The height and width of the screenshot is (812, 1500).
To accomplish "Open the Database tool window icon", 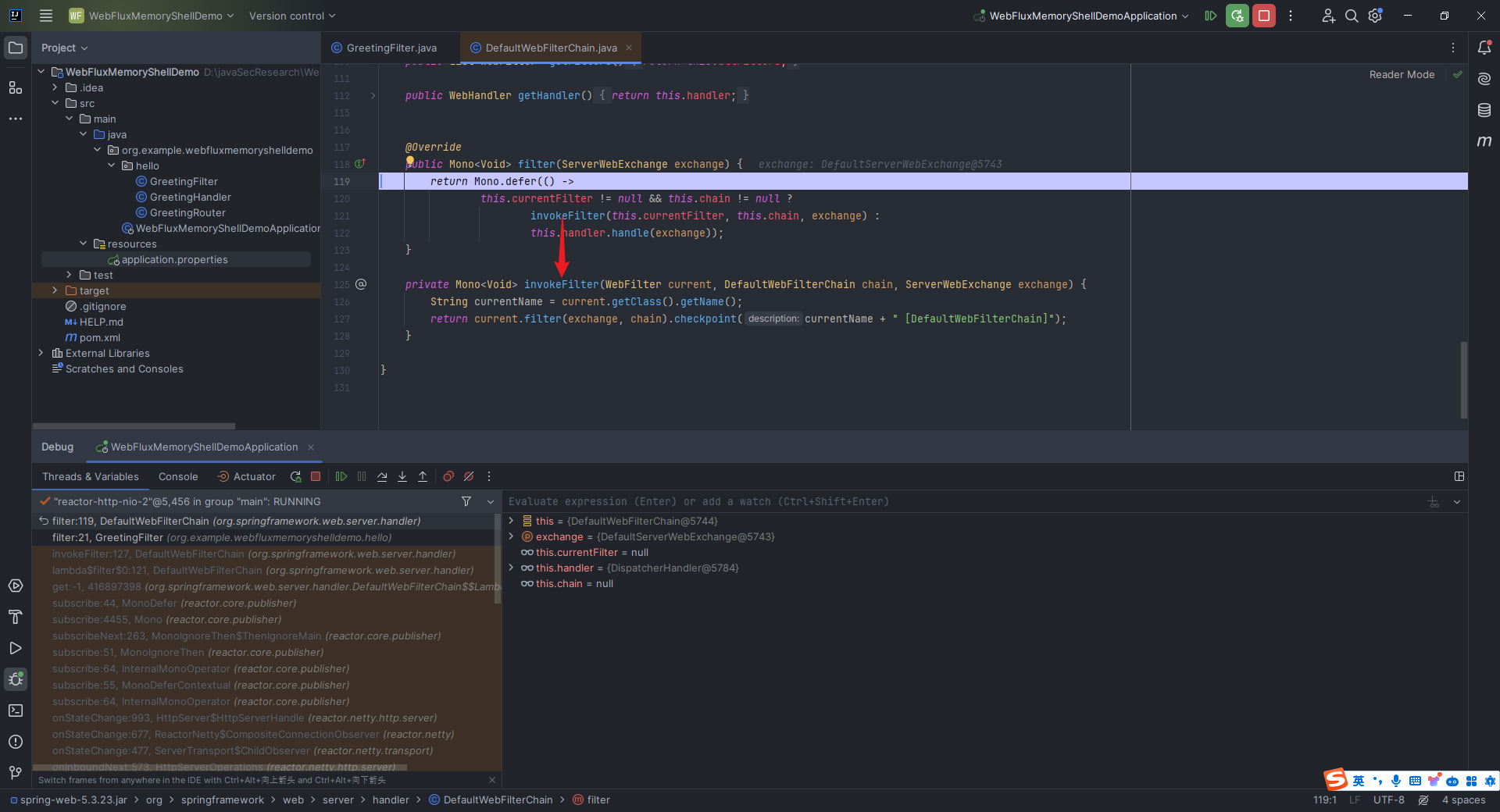I will click(x=1484, y=110).
